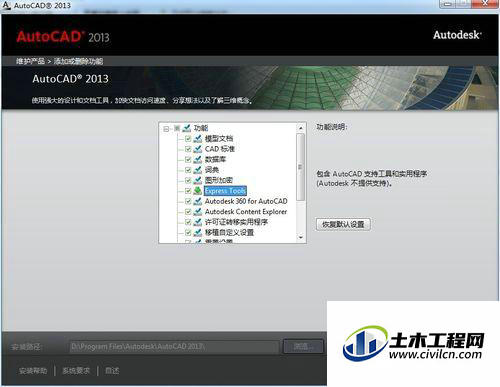The height and width of the screenshot is (387, 500).
Task: Click the icon beside Autodesk 360 for AutoCAD
Action: tap(198, 201)
